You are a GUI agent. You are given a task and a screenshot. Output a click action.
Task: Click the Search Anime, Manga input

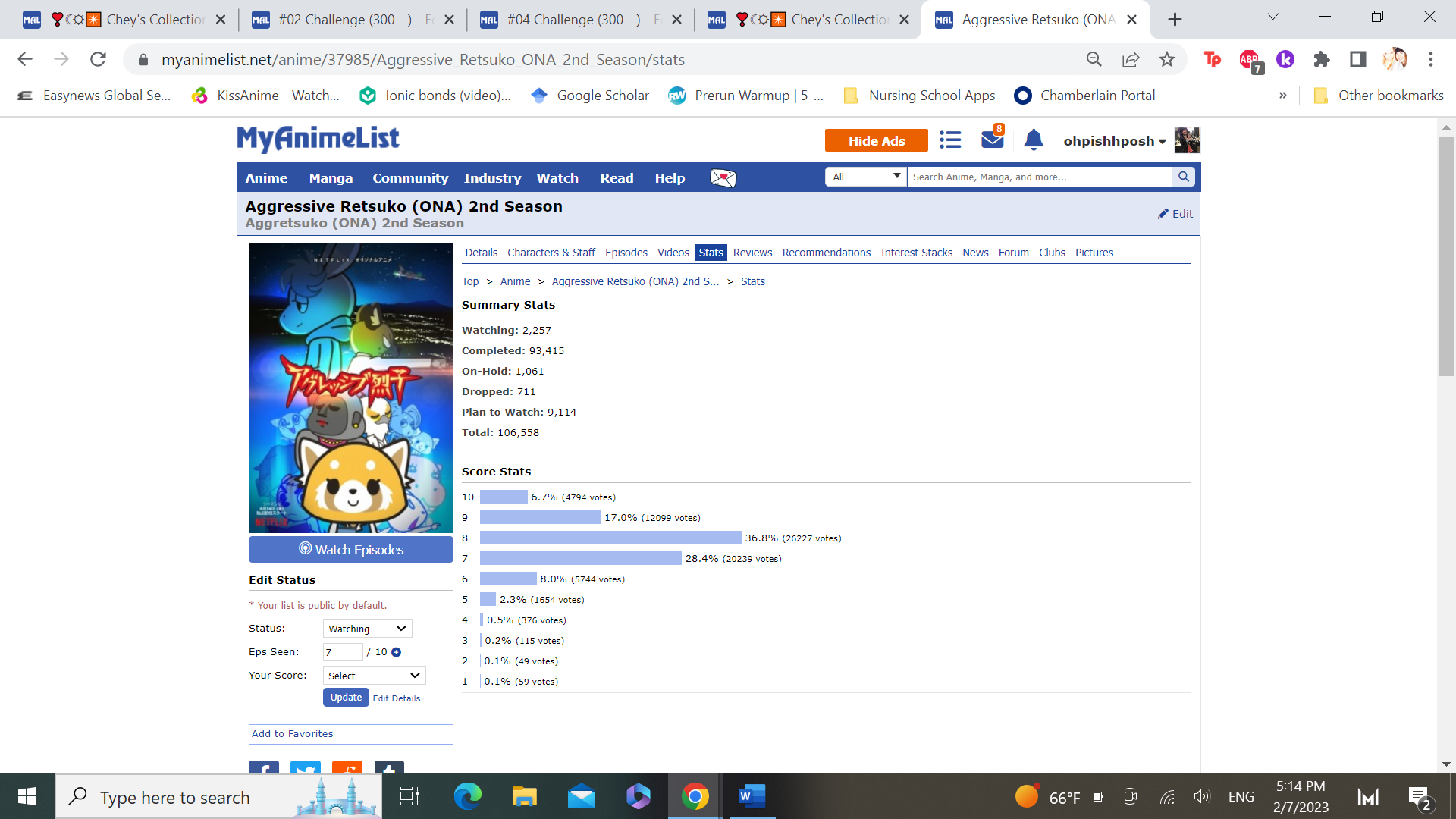coord(1039,177)
